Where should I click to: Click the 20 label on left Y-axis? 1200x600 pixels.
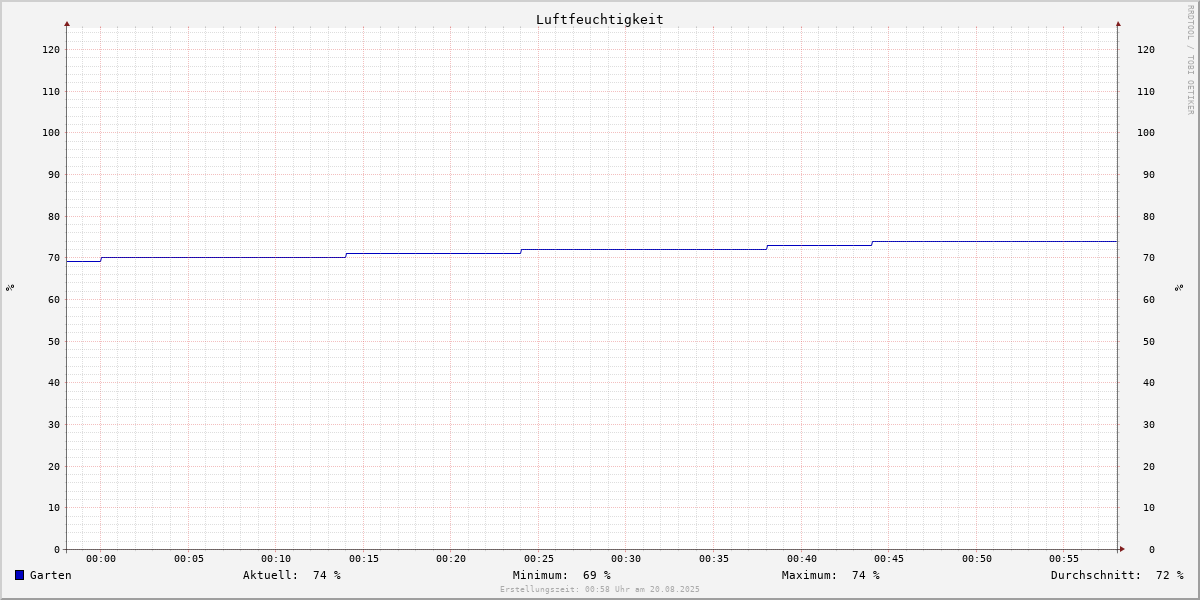(54, 466)
